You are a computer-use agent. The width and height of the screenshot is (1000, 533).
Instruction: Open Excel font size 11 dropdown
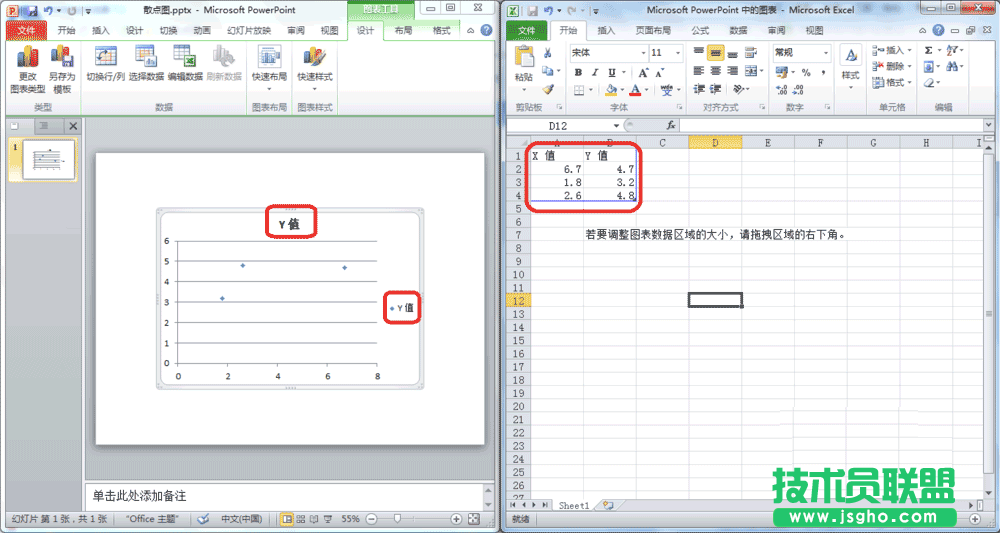pyautogui.click(x=678, y=53)
